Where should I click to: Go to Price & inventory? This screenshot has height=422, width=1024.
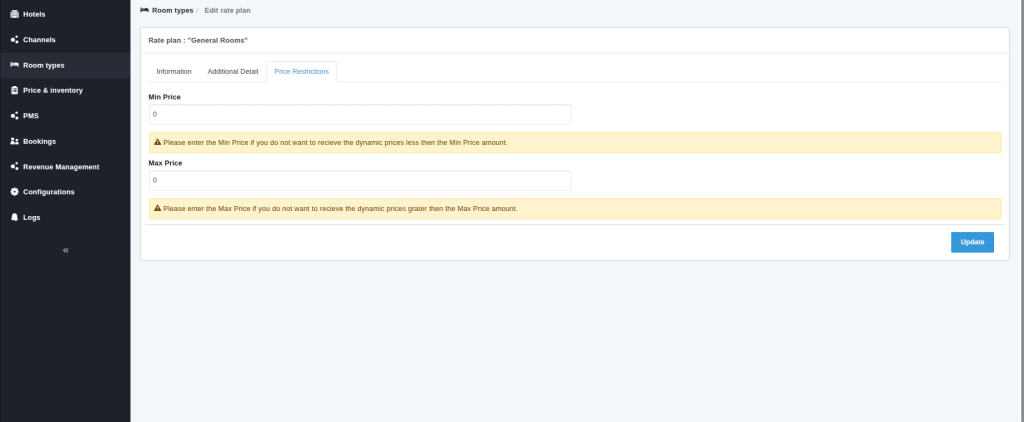point(65,90)
